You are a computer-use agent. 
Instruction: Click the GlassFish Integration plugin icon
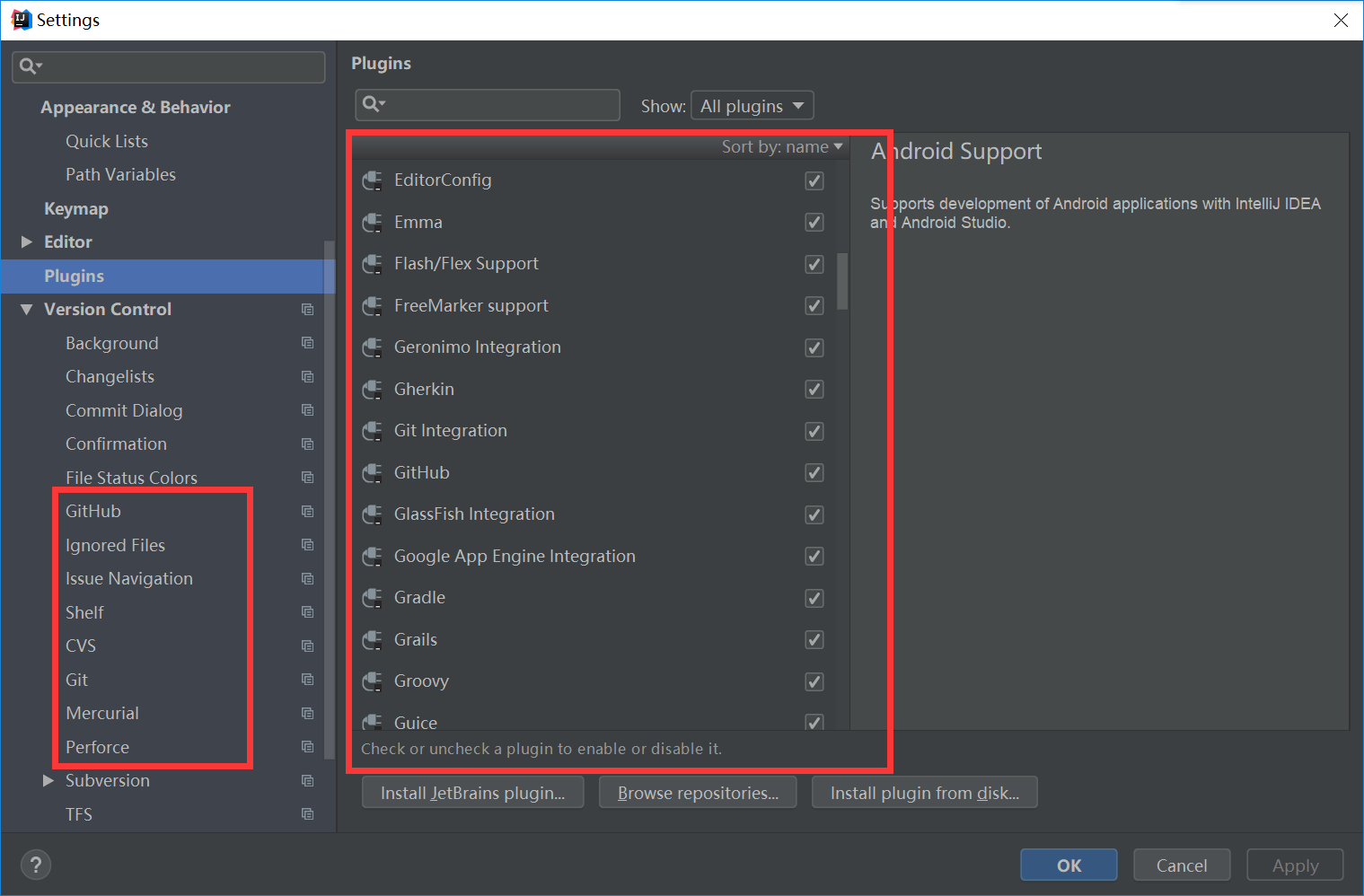coord(372,515)
